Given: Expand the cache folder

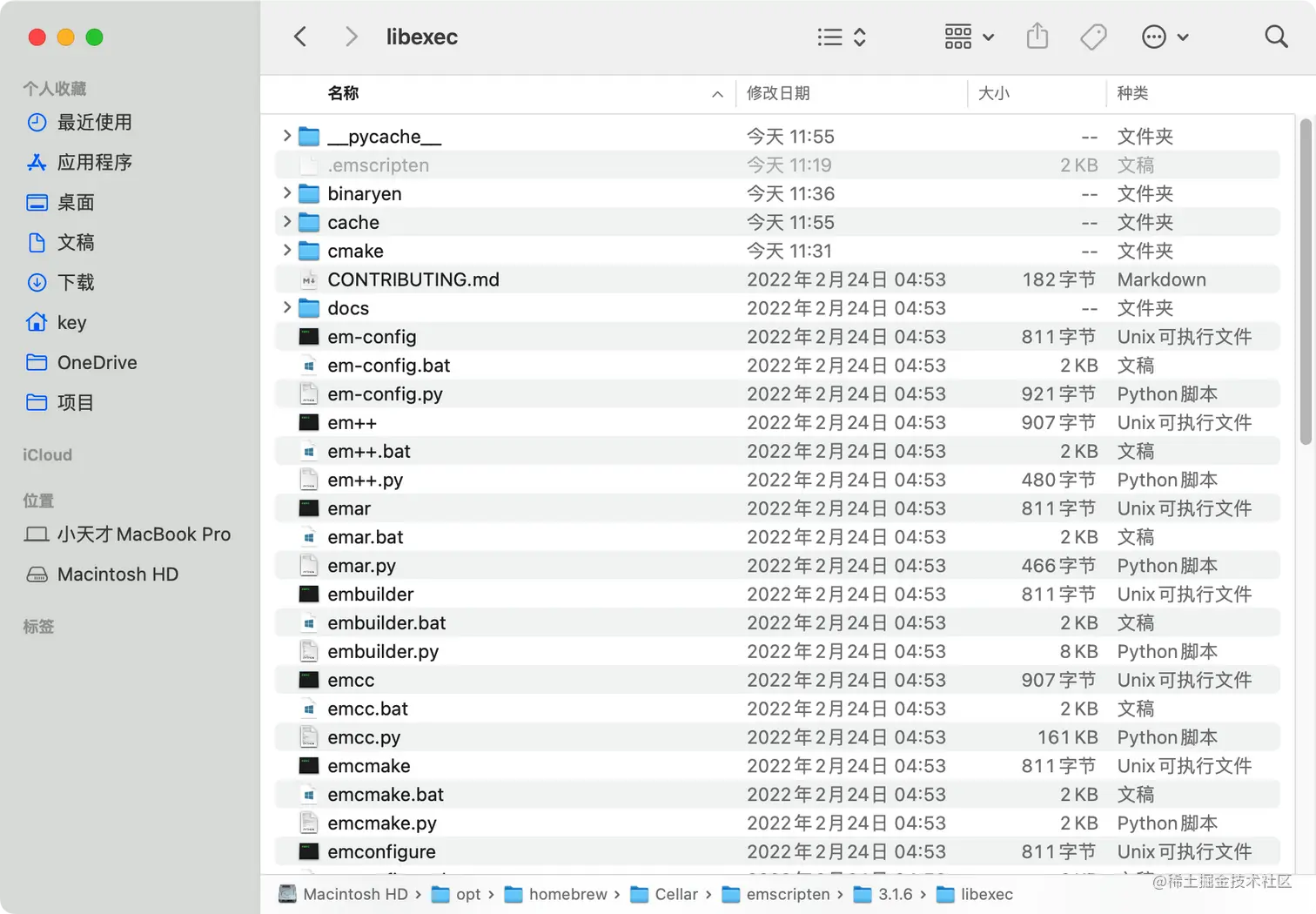Looking at the screenshot, I should (x=287, y=222).
